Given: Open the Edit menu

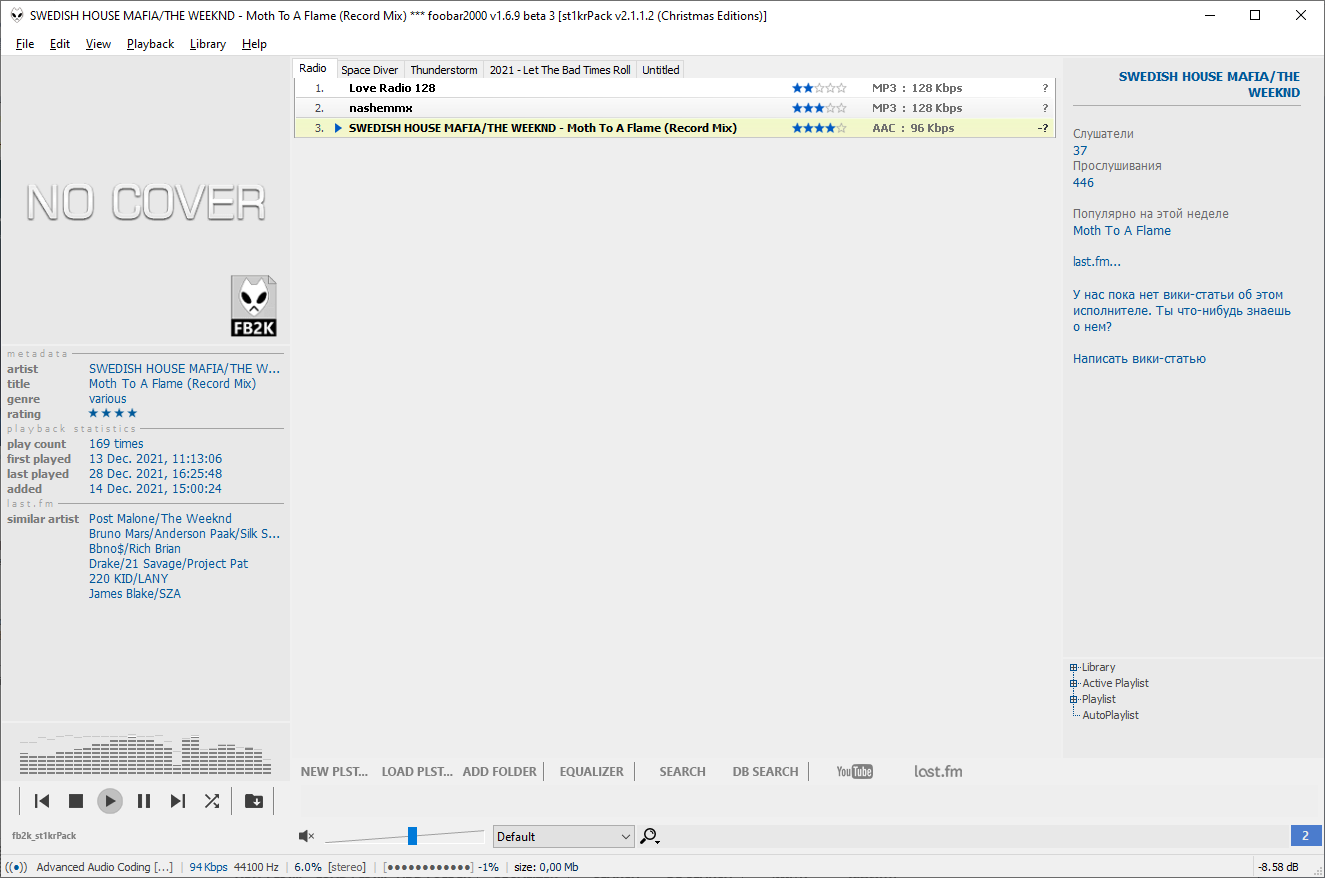Looking at the screenshot, I should [x=60, y=44].
